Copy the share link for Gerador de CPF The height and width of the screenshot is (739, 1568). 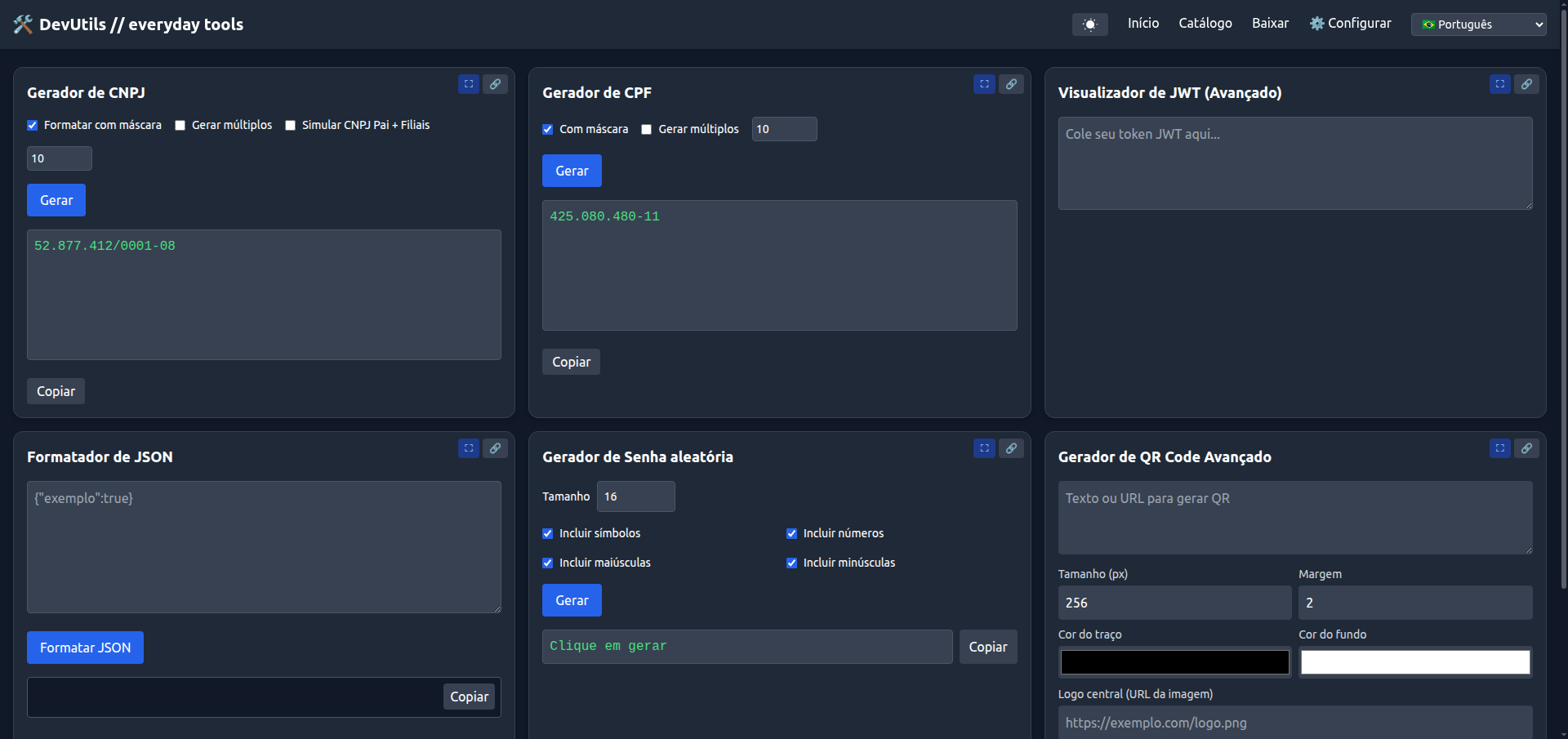tap(1011, 84)
